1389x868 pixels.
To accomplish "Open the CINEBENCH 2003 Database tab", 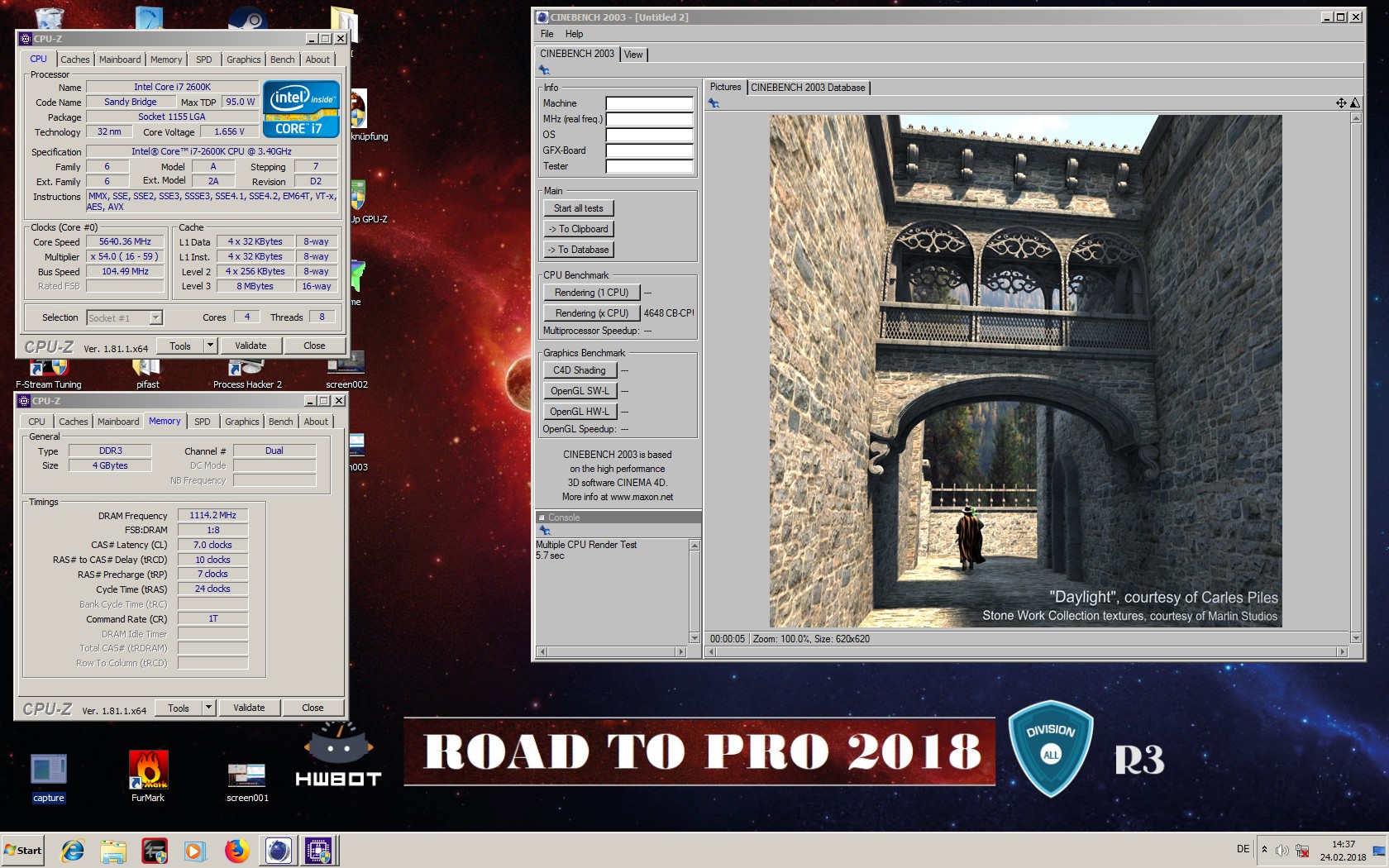I will click(808, 88).
